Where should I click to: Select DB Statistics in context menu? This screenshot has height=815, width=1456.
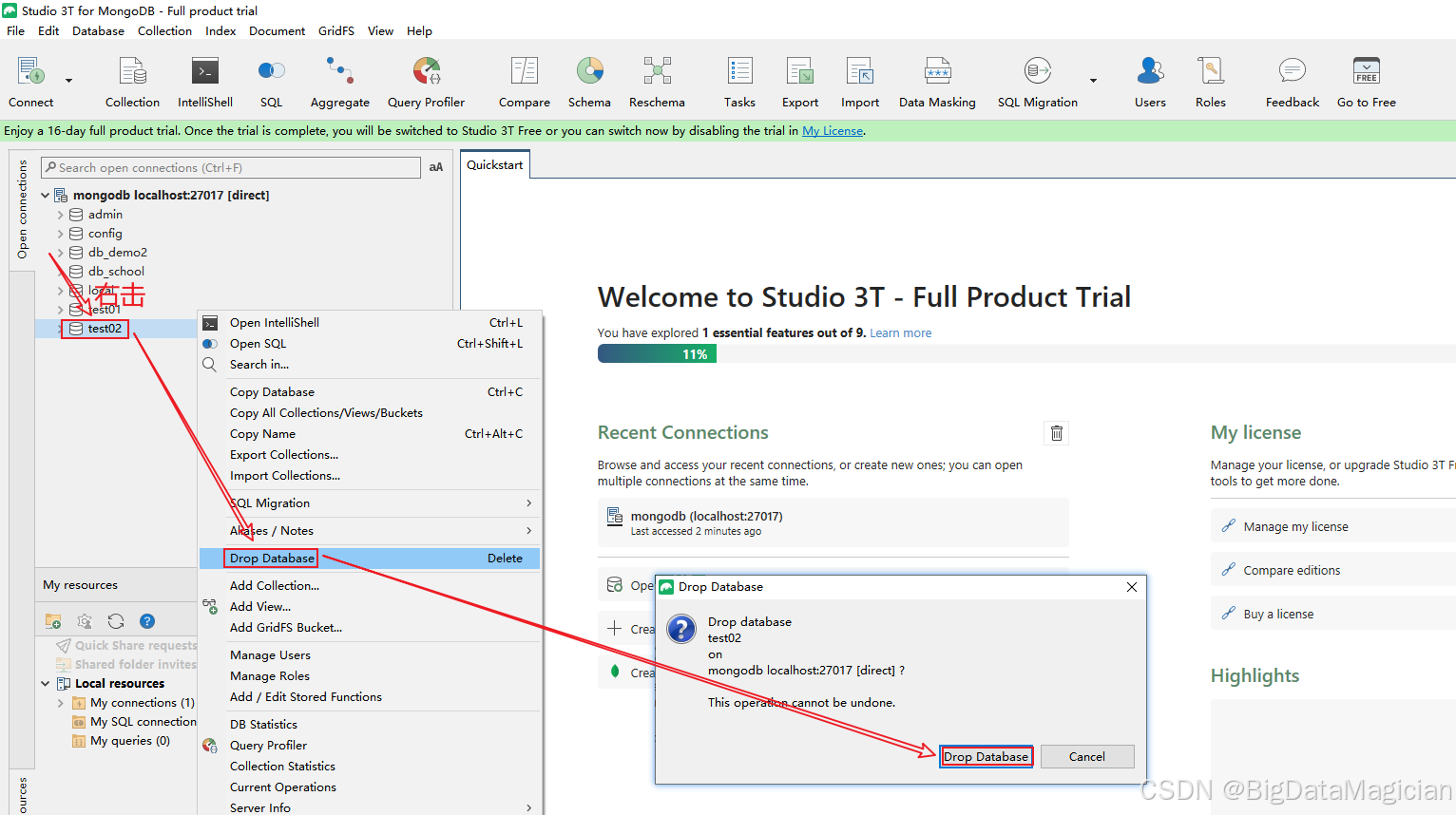pyautogui.click(x=370, y=725)
